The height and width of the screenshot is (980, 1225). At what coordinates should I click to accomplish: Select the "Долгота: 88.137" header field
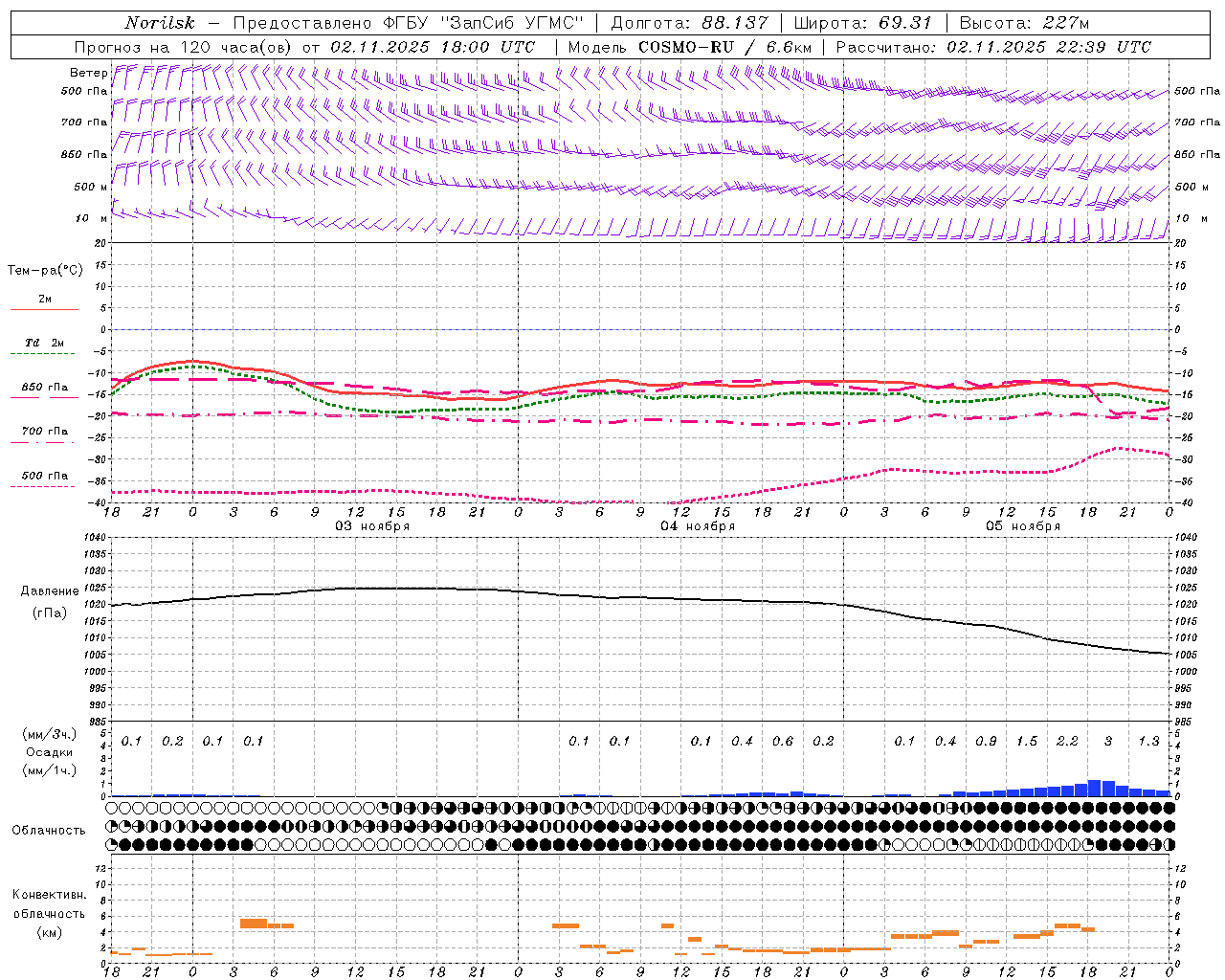click(x=689, y=23)
